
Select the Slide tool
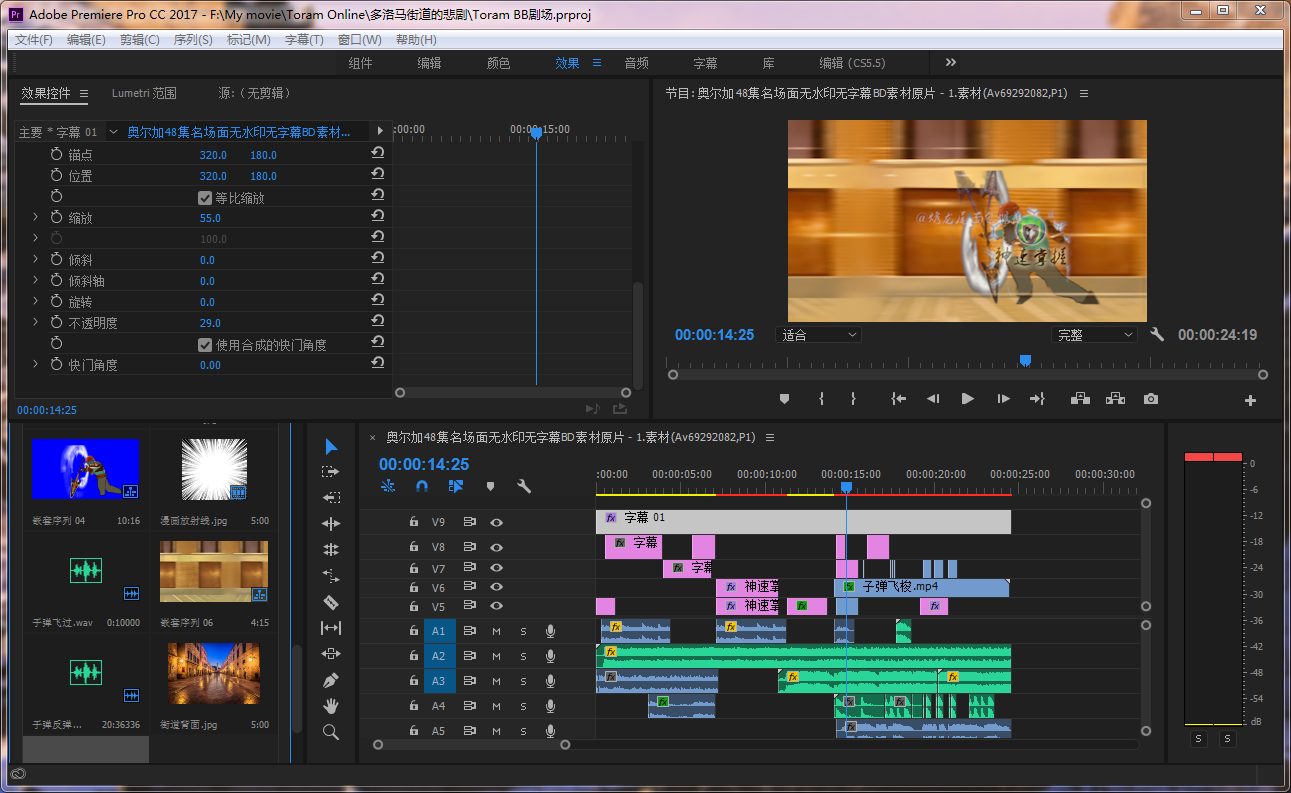331,654
